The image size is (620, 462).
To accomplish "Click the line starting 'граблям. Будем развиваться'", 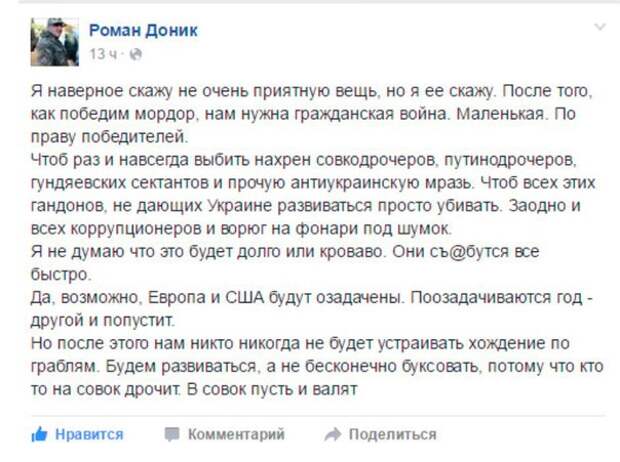I will [317, 366].
